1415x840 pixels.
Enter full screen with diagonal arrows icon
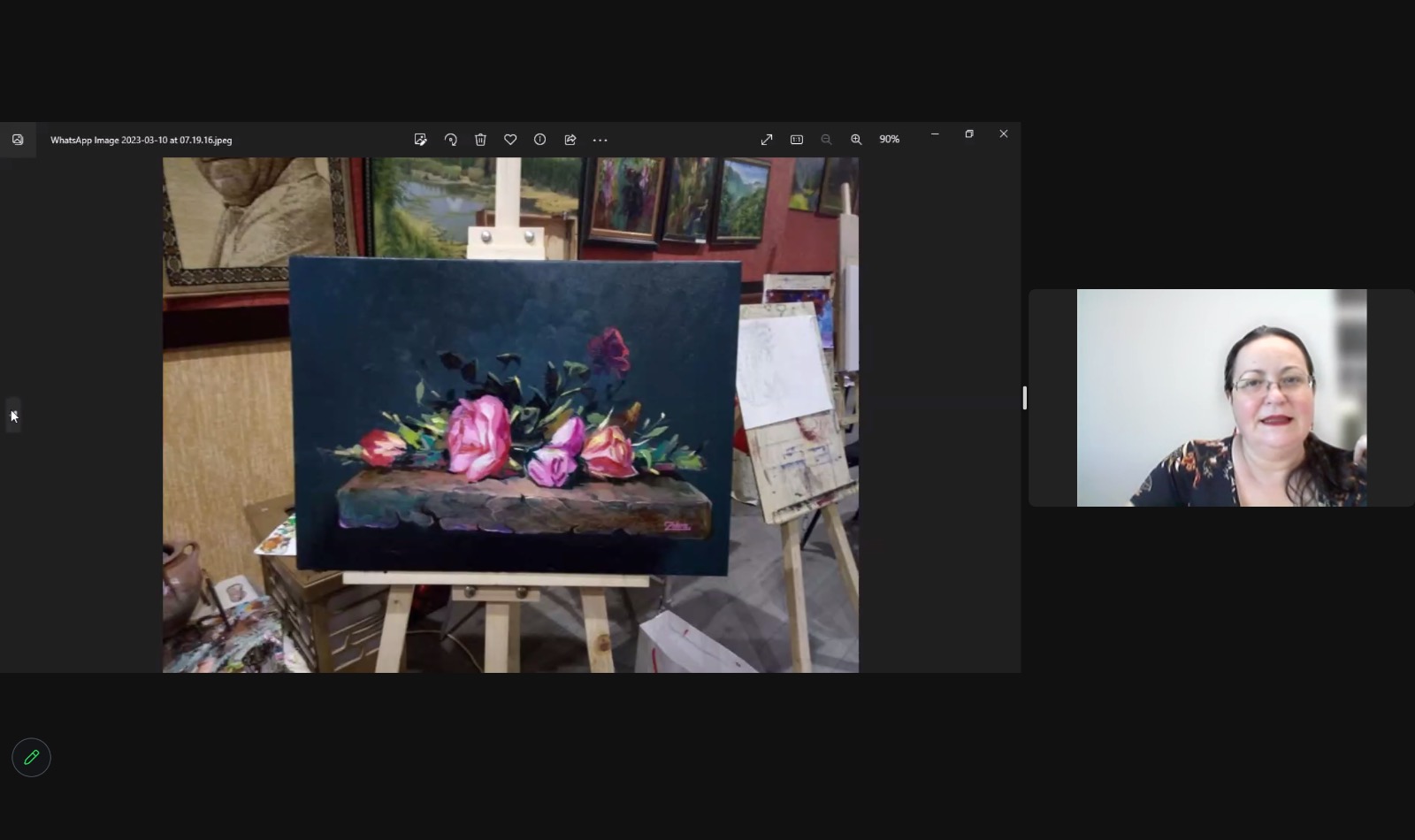click(767, 140)
